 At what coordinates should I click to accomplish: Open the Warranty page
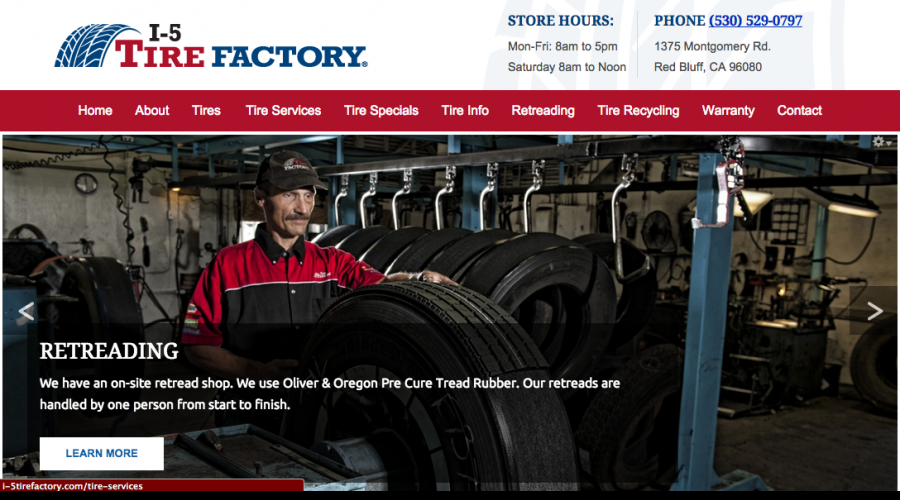coord(728,110)
